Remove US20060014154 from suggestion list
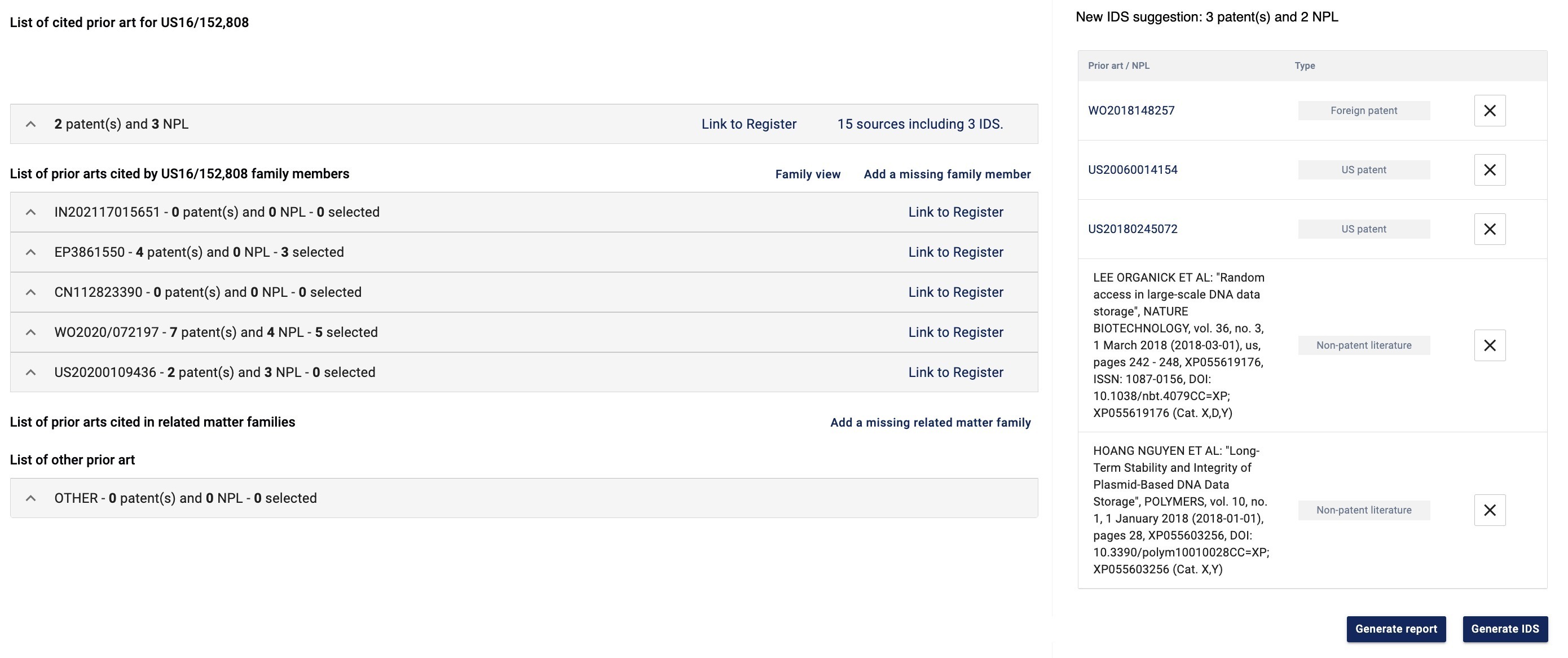The height and width of the screenshot is (658, 1568). click(1490, 170)
